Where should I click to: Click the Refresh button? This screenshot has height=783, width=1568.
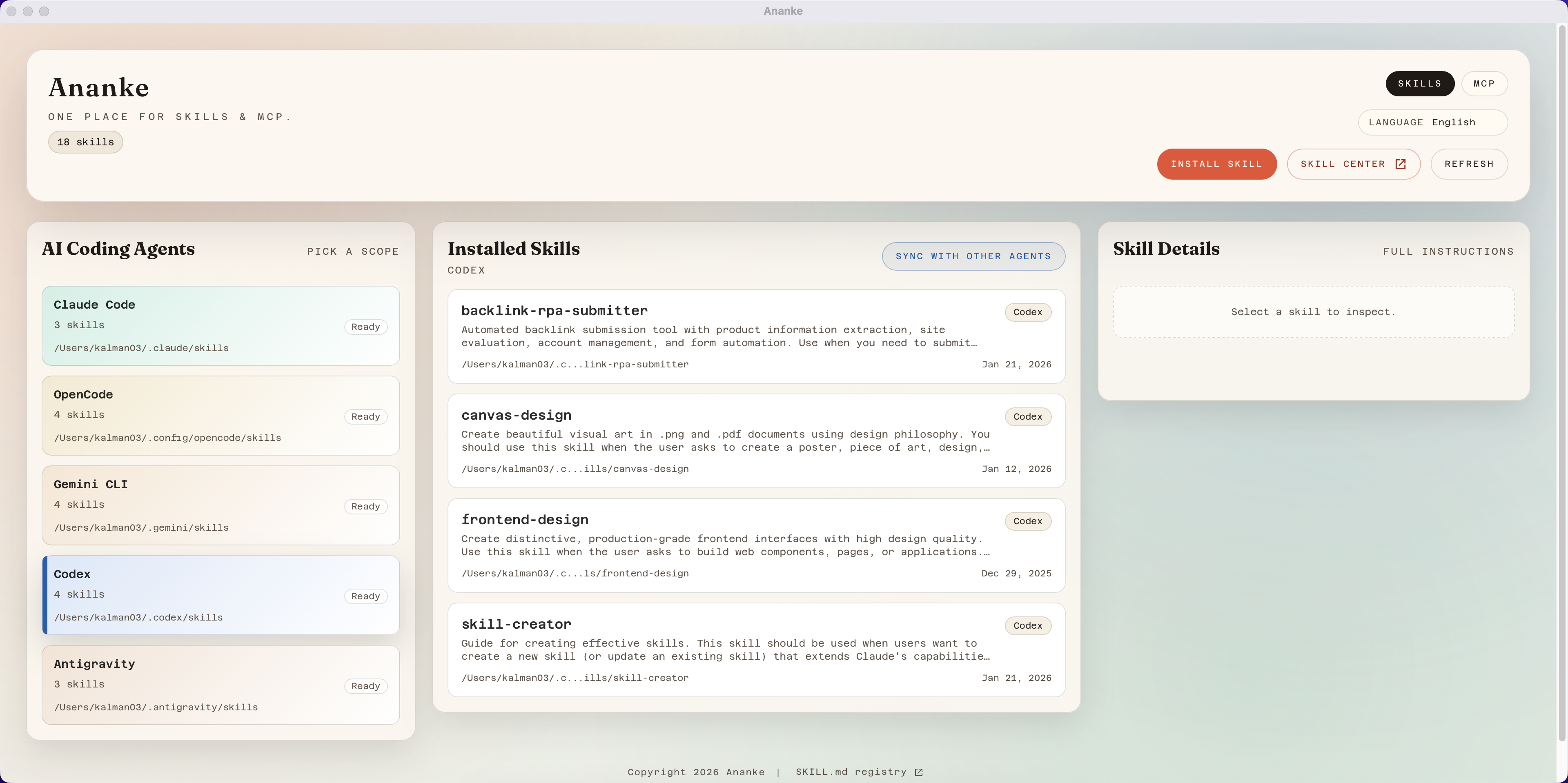pyautogui.click(x=1468, y=164)
